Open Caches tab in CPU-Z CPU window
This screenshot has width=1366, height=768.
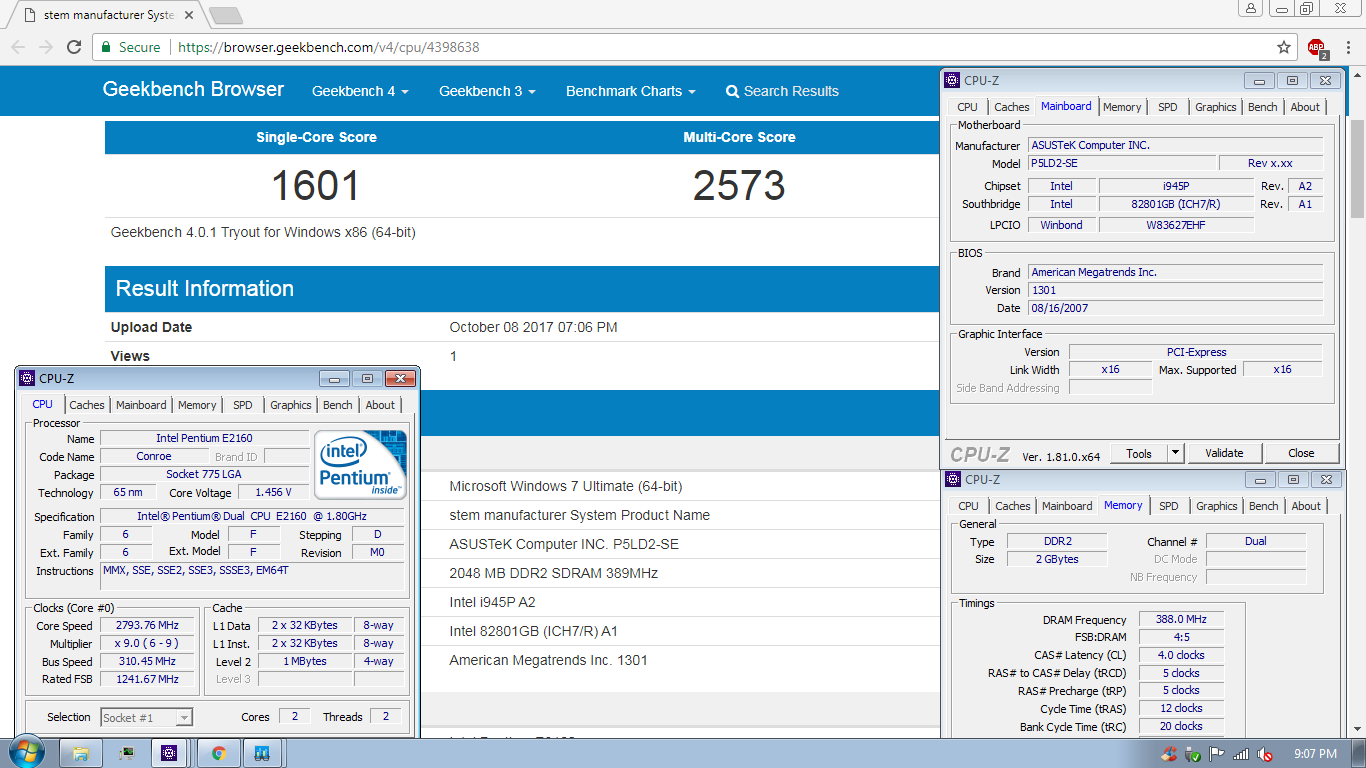(87, 405)
